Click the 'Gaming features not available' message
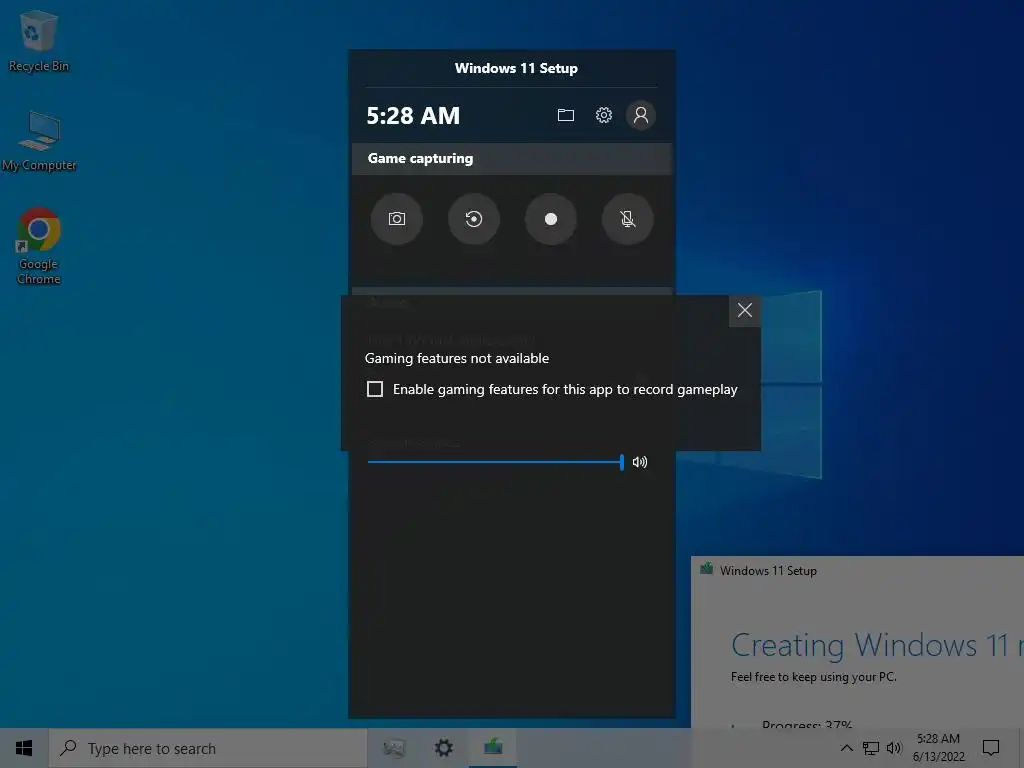The image size is (1024, 768). (456, 359)
